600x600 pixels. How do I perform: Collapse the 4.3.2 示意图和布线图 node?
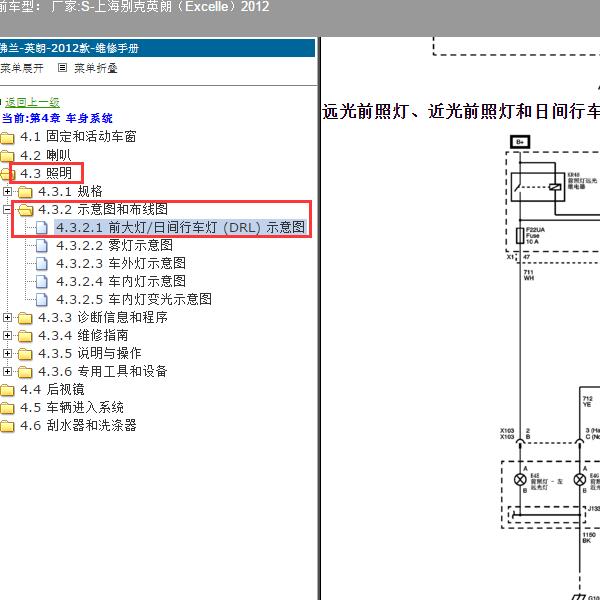pyautogui.click(x=7, y=209)
